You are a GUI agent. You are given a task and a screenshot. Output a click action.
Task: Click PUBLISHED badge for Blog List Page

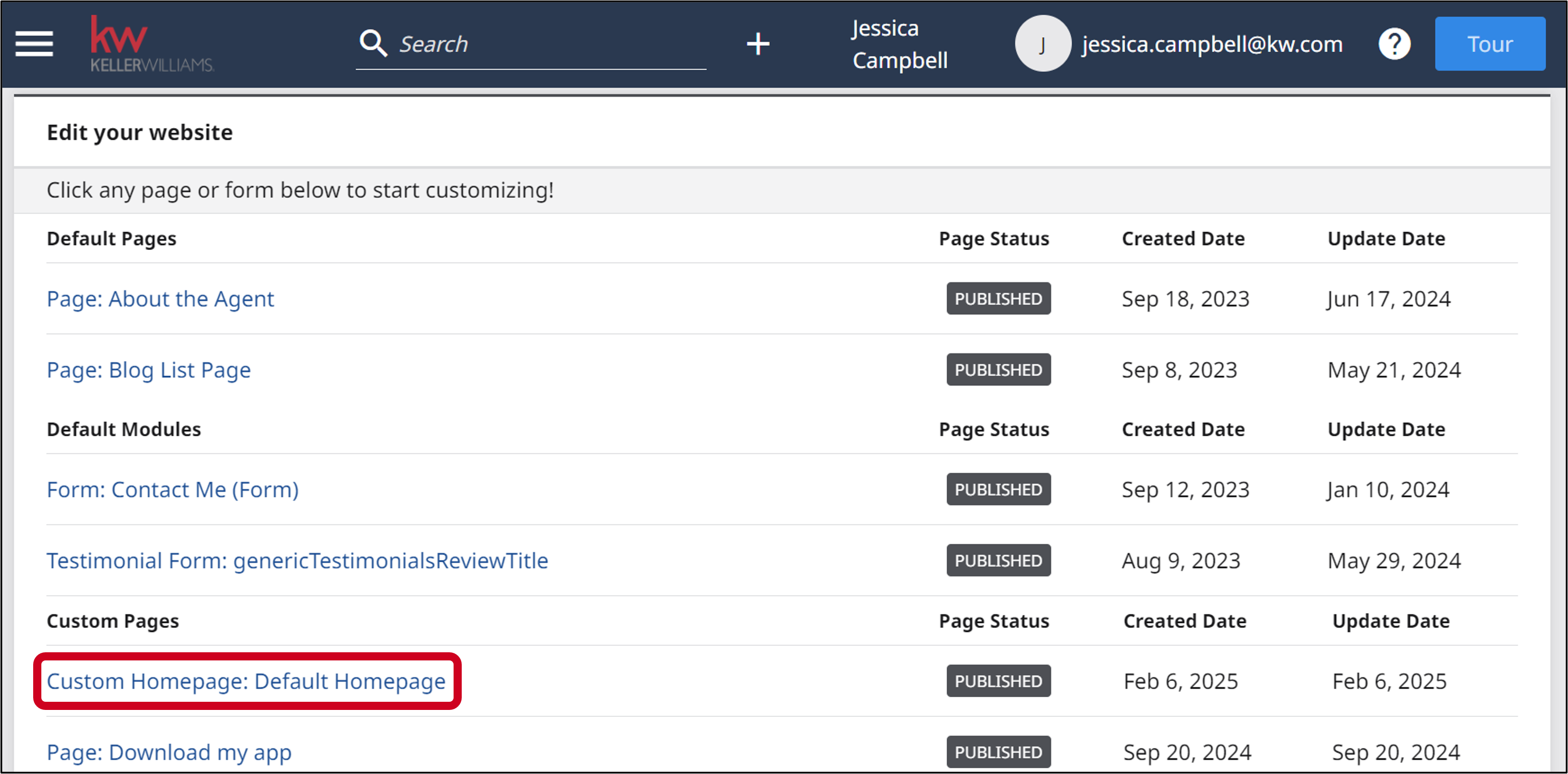click(998, 370)
